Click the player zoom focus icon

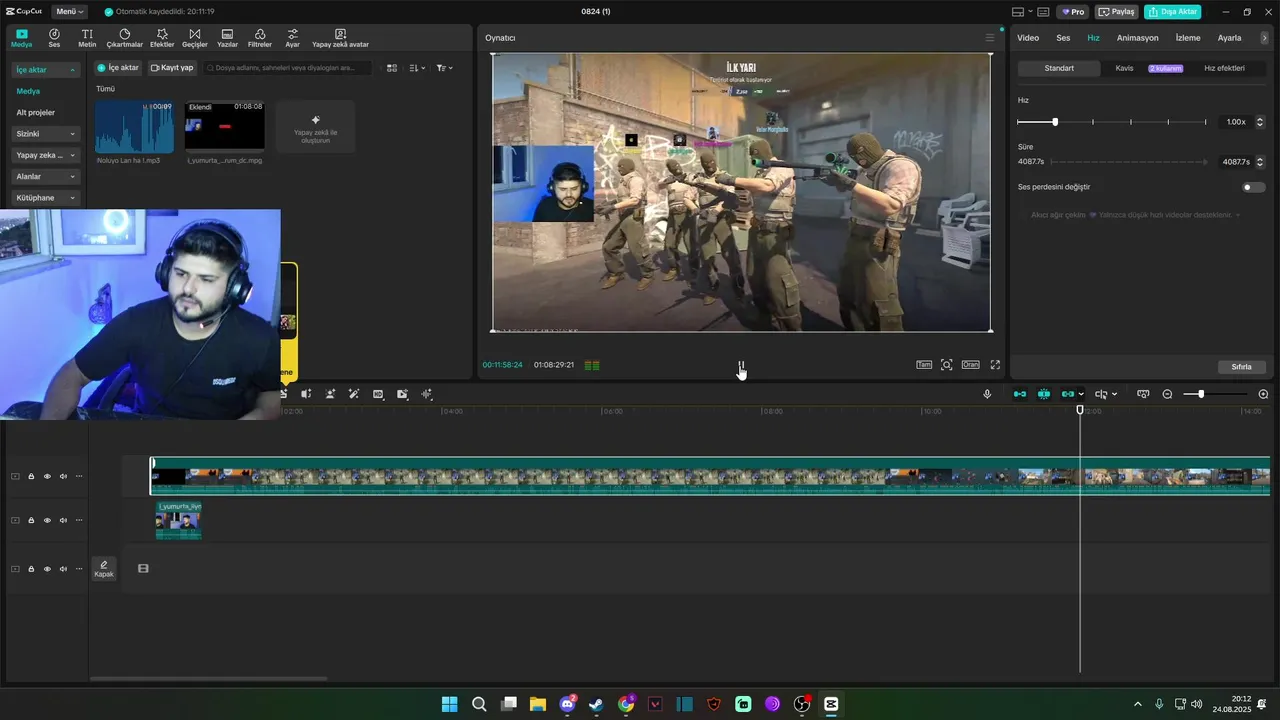click(x=947, y=365)
